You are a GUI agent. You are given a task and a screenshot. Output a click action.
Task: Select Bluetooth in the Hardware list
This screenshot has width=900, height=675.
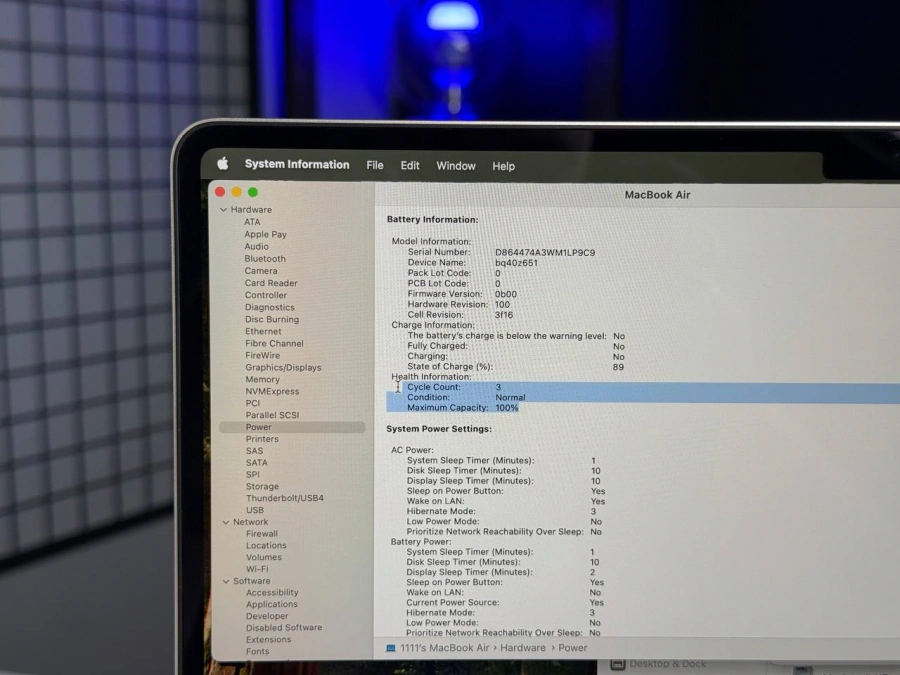pos(264,258)
